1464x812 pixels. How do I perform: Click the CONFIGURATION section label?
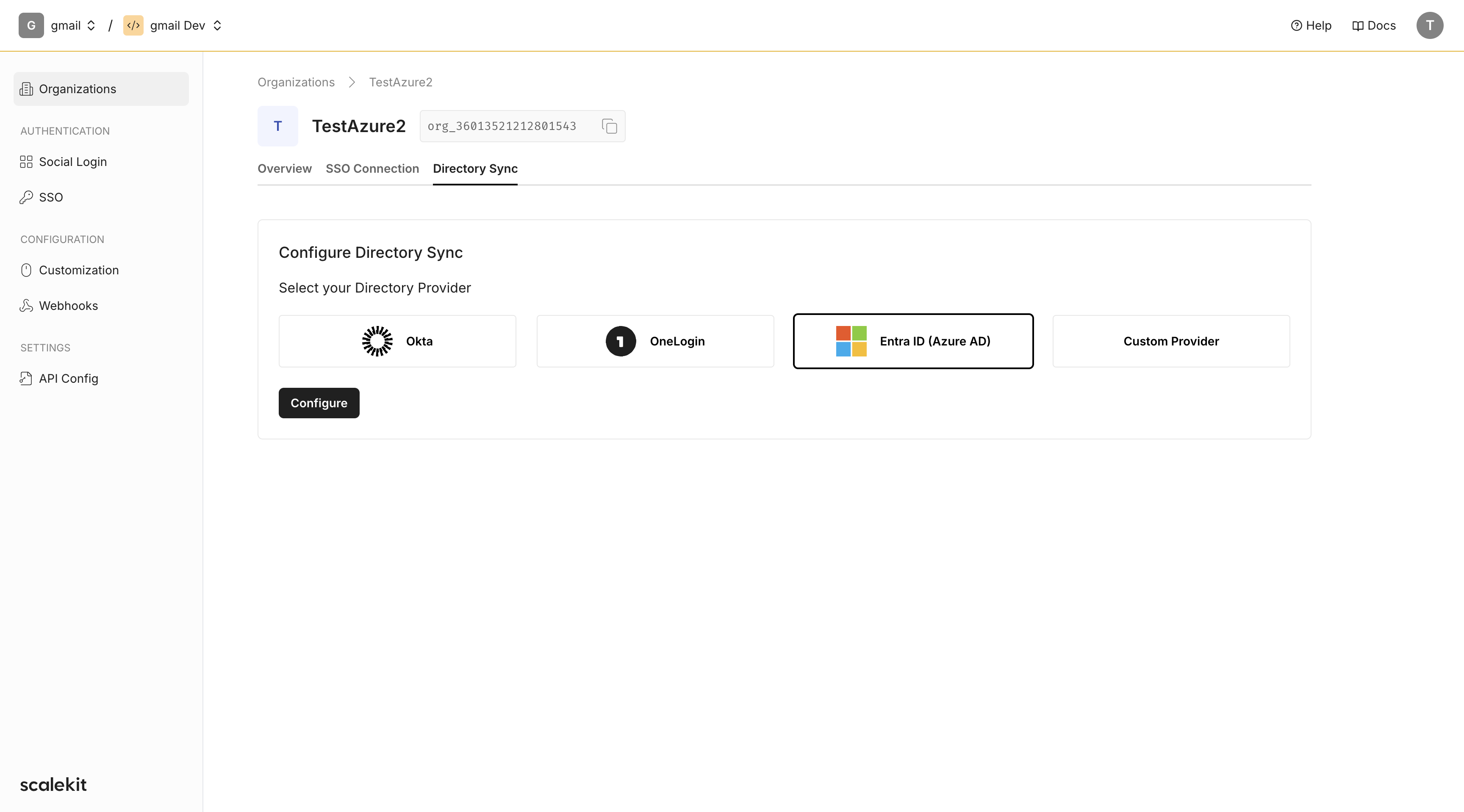[x=63, y=240]
